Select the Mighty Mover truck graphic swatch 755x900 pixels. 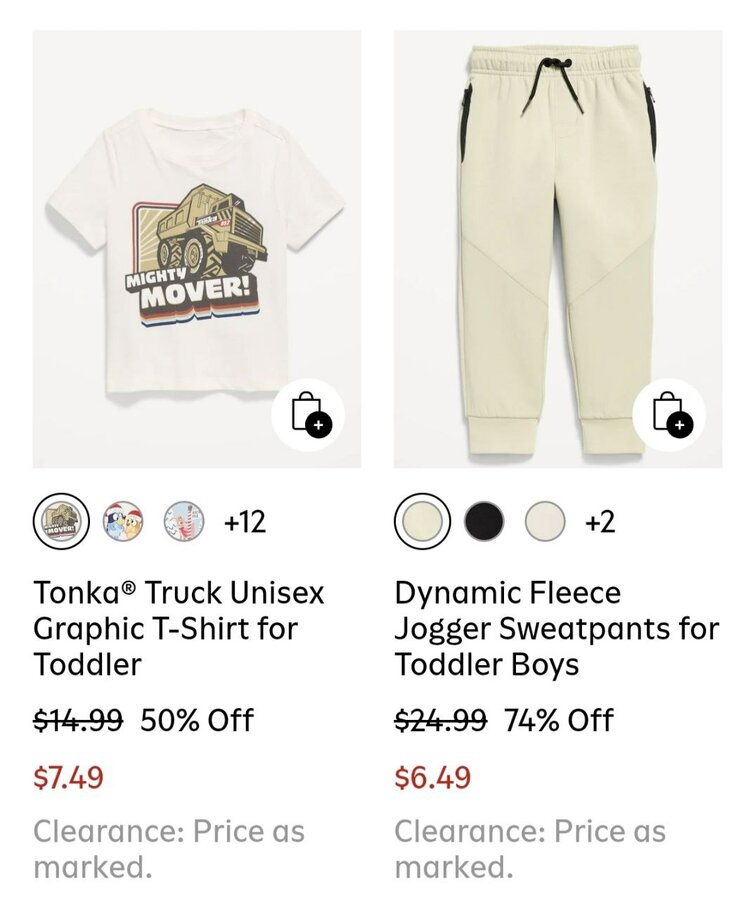pos(62,521)
